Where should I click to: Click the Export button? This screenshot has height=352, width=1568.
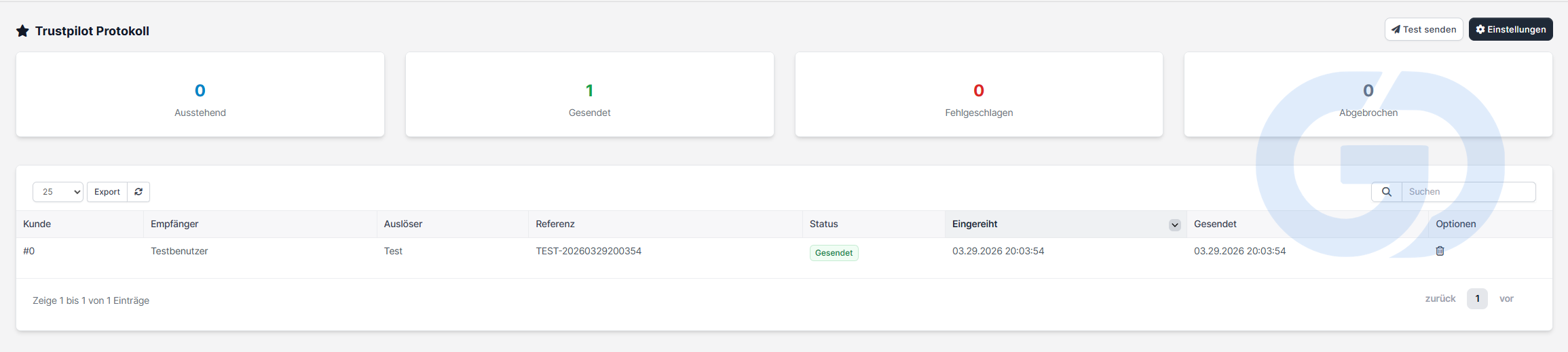tap(107, 192)
